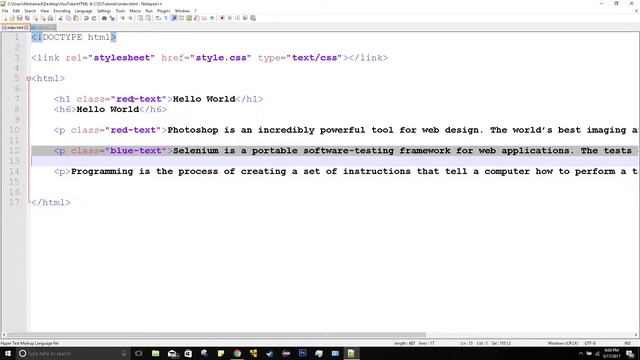This screenshot has width=640, height=360.
Task: Toggle the highlighted indent guide icon
Action: click(x=174, y=18)
